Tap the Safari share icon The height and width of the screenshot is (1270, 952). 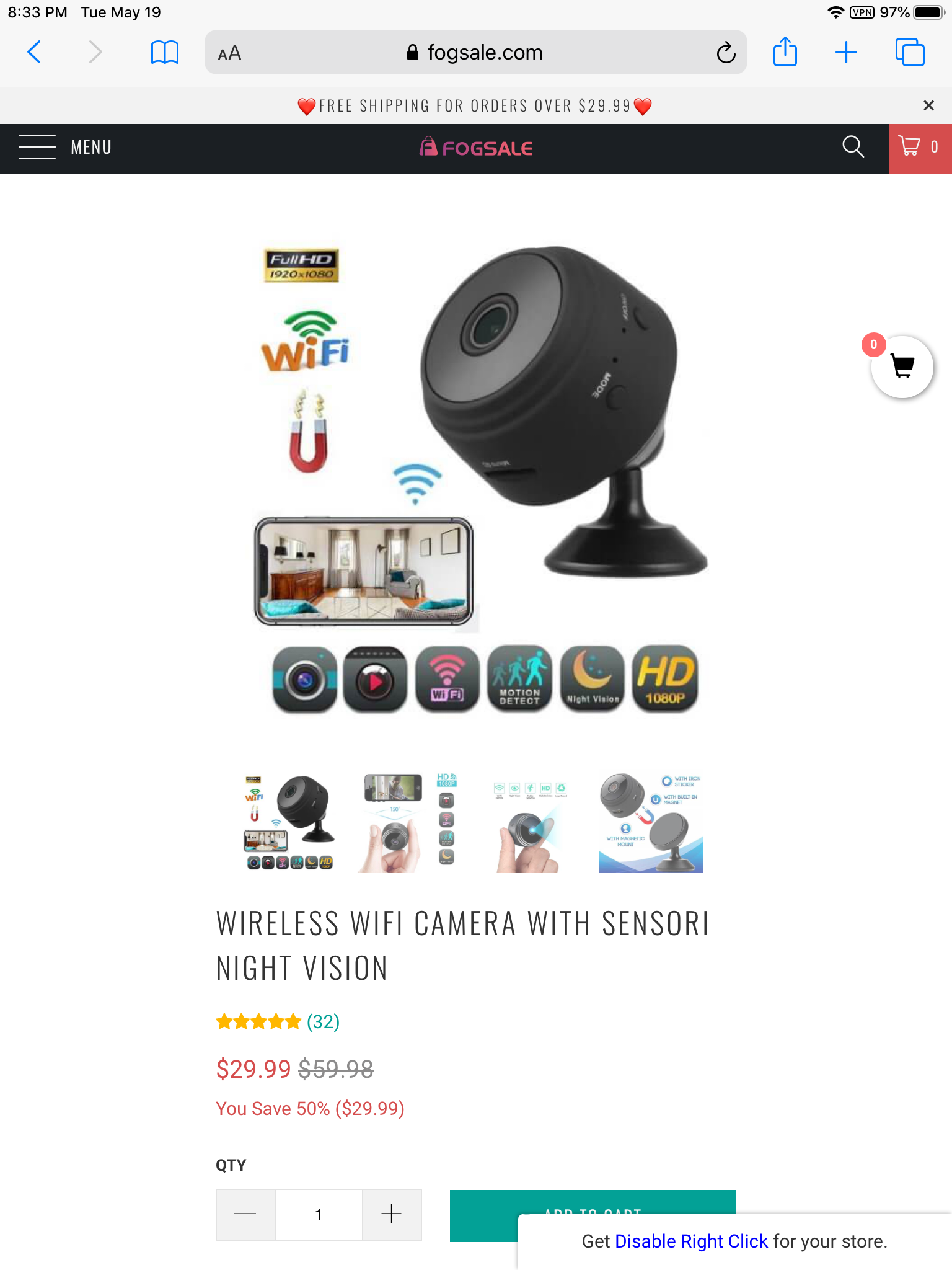pos(785,51)
